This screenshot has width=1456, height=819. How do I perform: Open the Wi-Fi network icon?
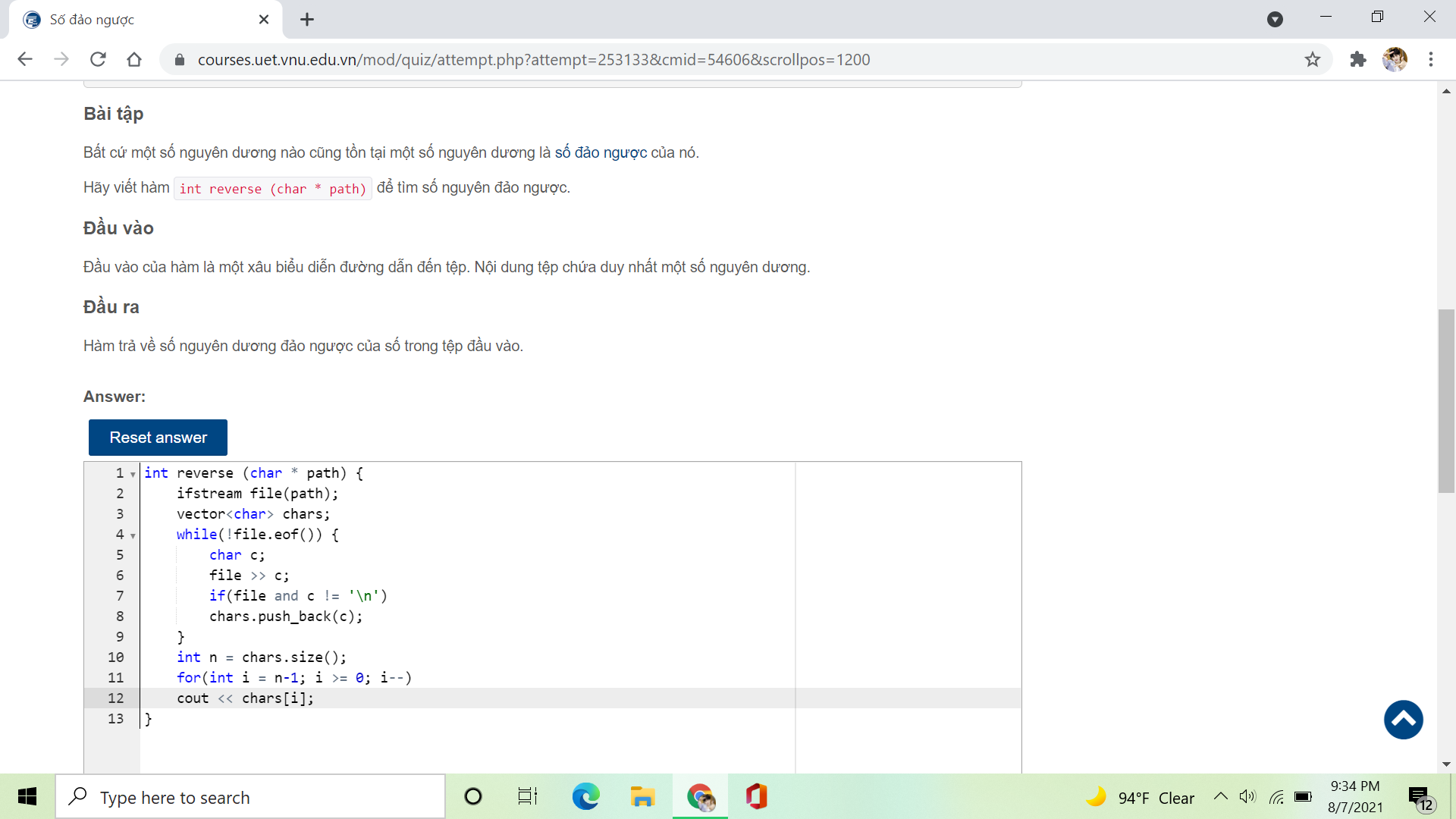point(1276,797)
